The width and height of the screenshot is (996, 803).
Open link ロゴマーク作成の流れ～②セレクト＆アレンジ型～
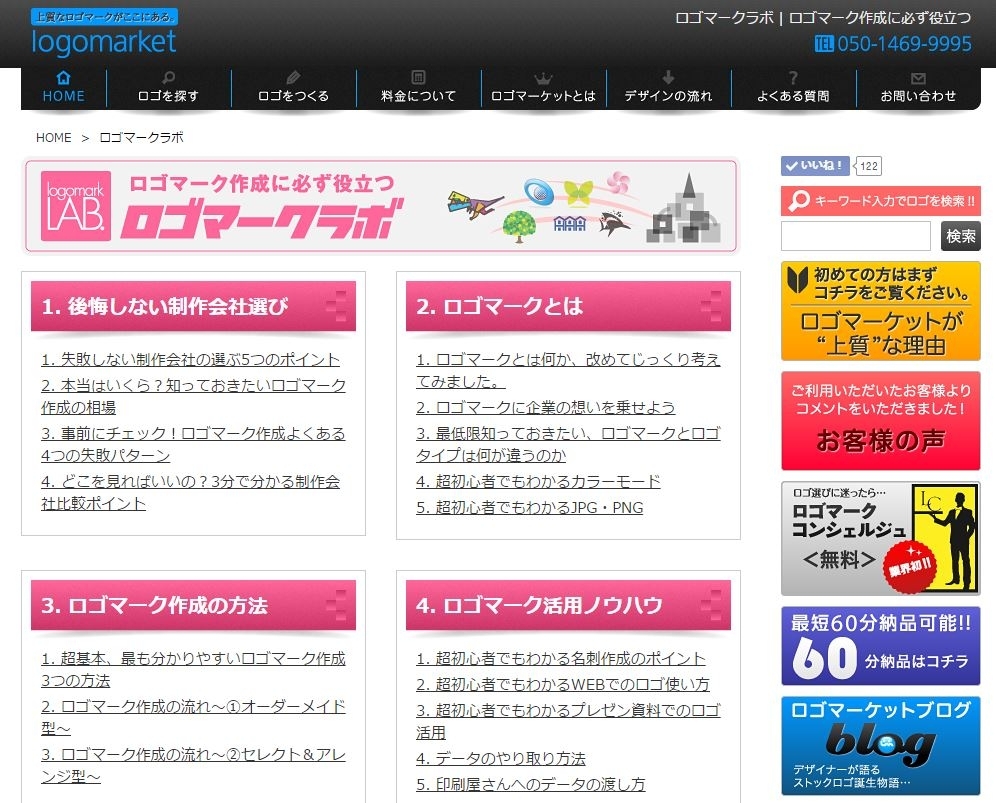193,766
